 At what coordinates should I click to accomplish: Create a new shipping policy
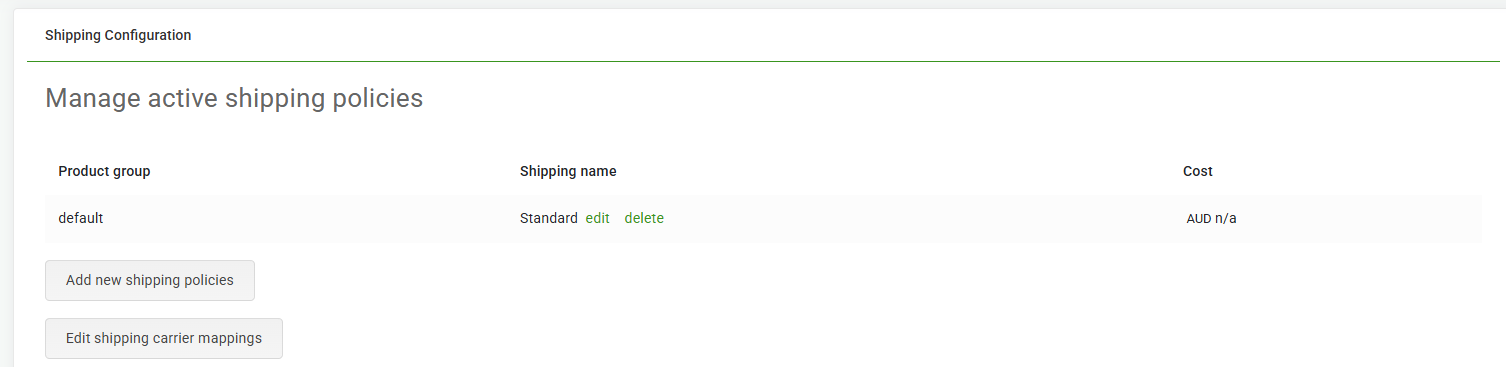pyautogui.click(x=150, y=280)
